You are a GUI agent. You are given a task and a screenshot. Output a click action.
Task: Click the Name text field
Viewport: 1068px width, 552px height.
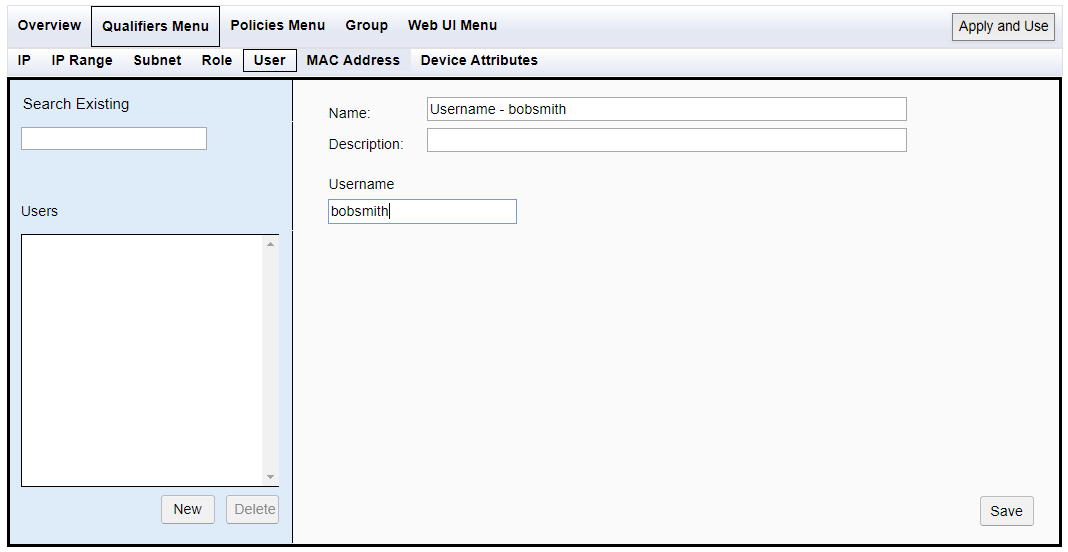[x=667, y=109]
